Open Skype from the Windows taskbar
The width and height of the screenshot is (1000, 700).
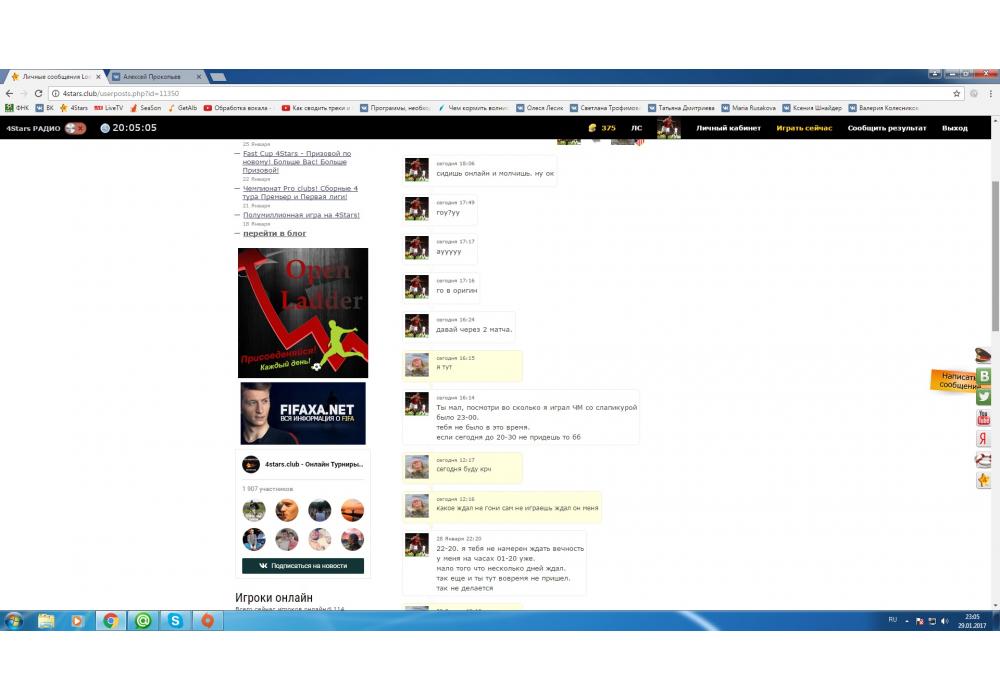coord(176,621)
